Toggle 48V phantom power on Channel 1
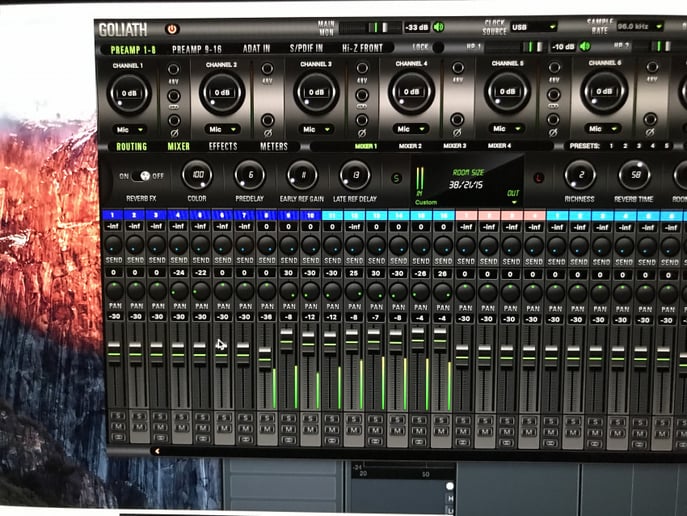Viewport: 687px width, 516px height. click(x=174, y=69)
